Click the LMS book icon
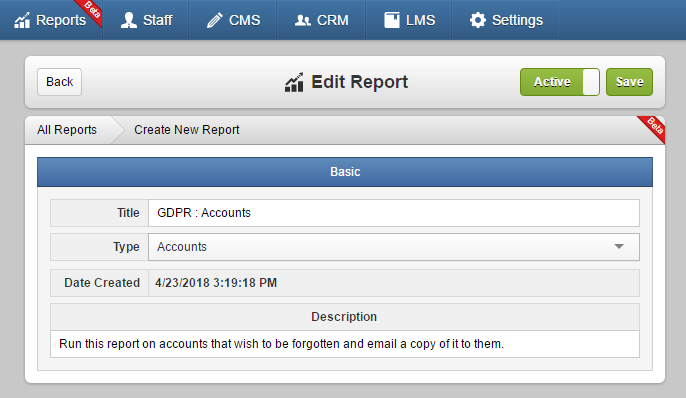 (392, 20)
